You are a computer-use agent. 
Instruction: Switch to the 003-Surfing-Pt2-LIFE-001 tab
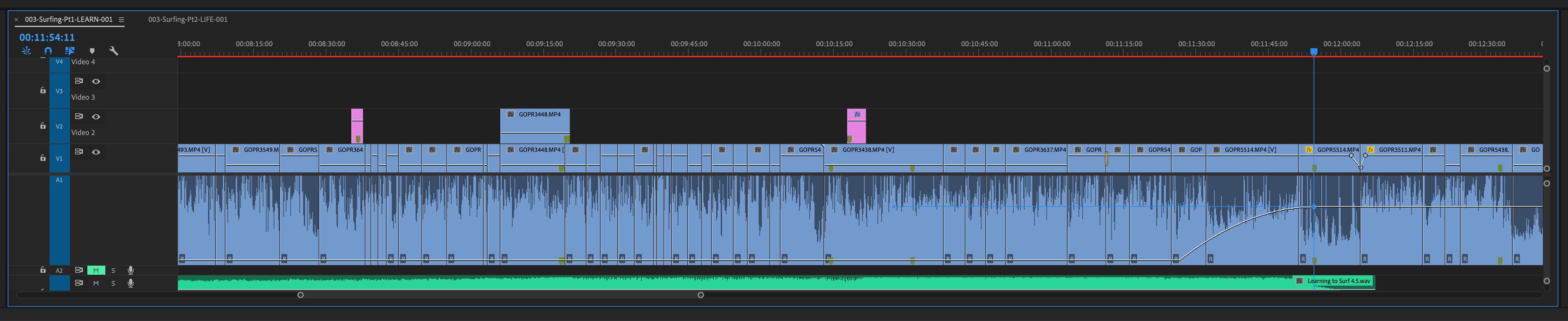(x=188, y=20)
